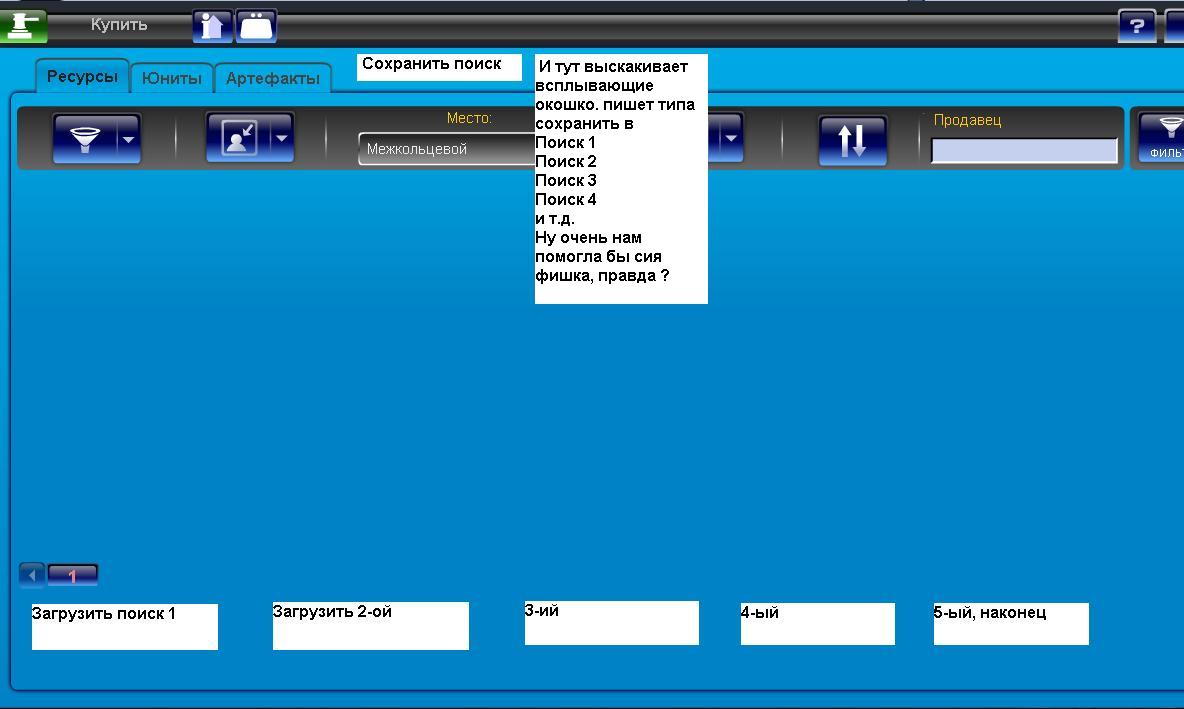The width and height of the screenshot is (1184, 709).
Task: Click the Сохранить поиск box
Action: click(x=439, y=67)
